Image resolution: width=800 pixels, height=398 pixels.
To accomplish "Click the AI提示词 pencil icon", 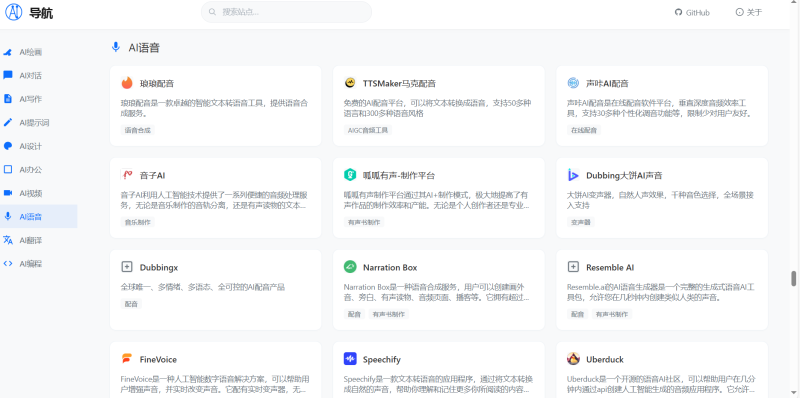I will [8, 122].
